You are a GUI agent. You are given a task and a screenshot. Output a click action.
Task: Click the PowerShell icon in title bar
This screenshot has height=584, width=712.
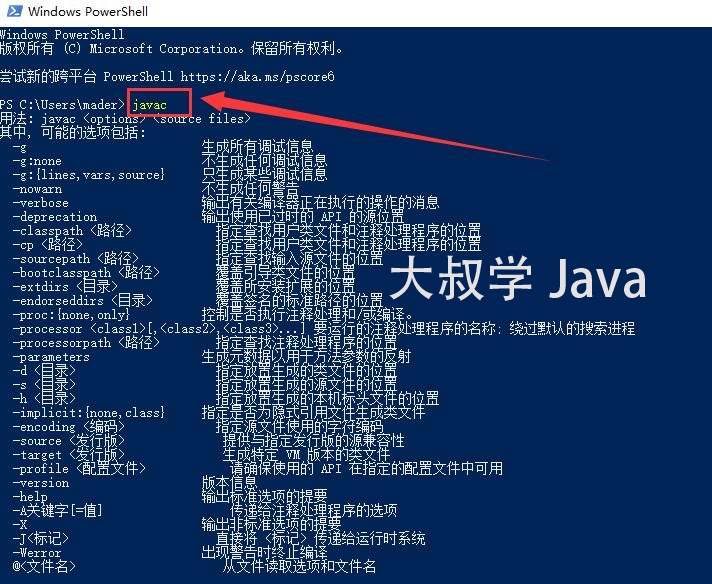point(15,11)
